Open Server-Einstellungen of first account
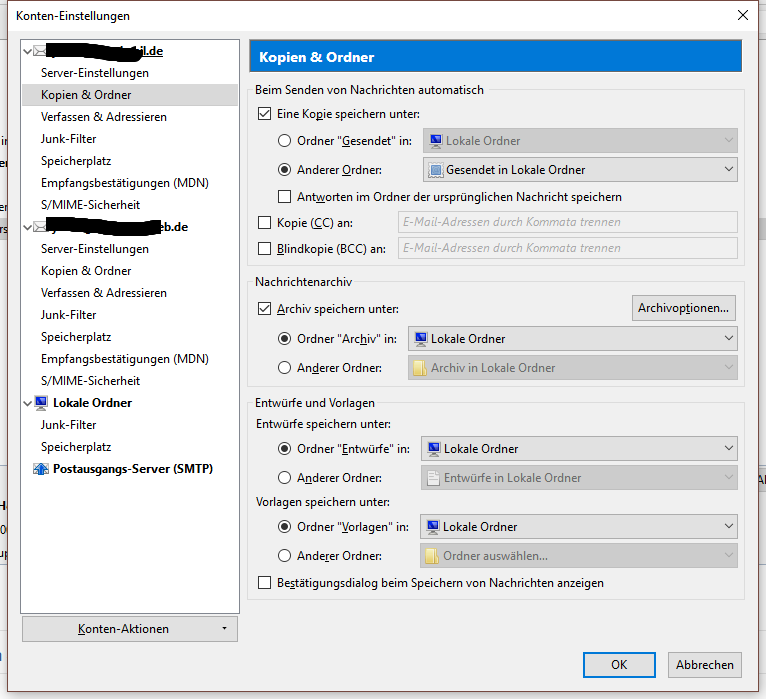The height and width of the screenshot is (699, 766). (95, 73)
